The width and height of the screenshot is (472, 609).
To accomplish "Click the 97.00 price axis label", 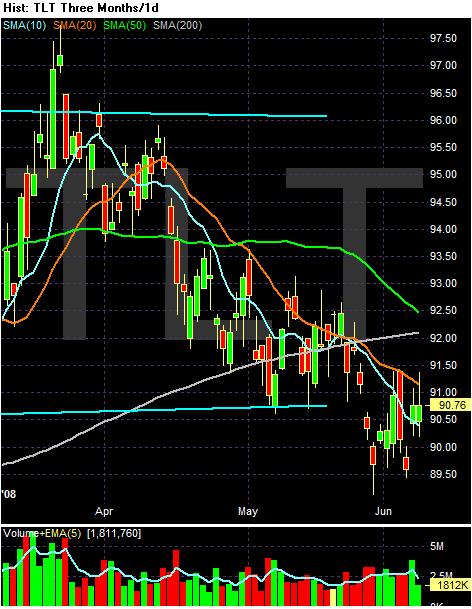I will [x=443, y=65].
